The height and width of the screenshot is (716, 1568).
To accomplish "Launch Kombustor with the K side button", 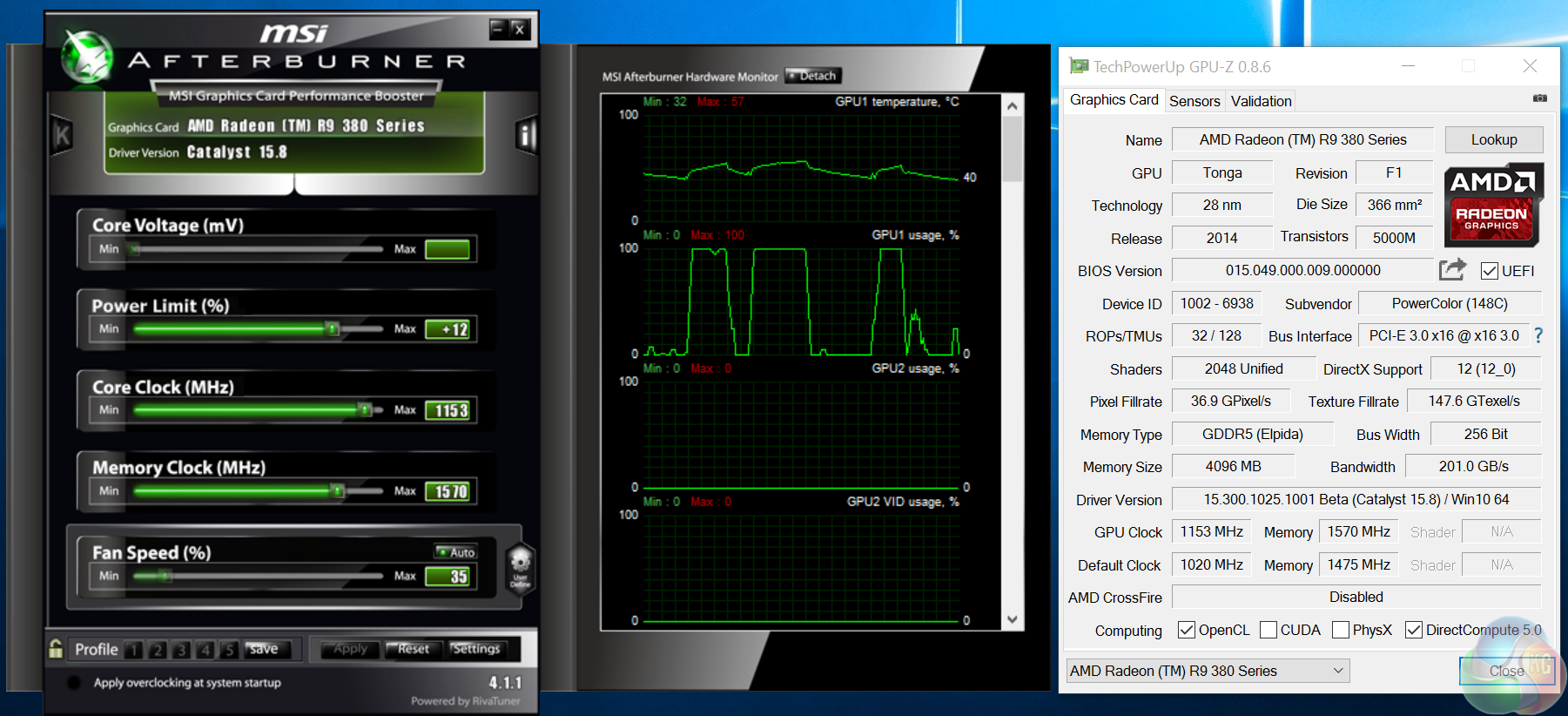I will (x=62, y=135).
